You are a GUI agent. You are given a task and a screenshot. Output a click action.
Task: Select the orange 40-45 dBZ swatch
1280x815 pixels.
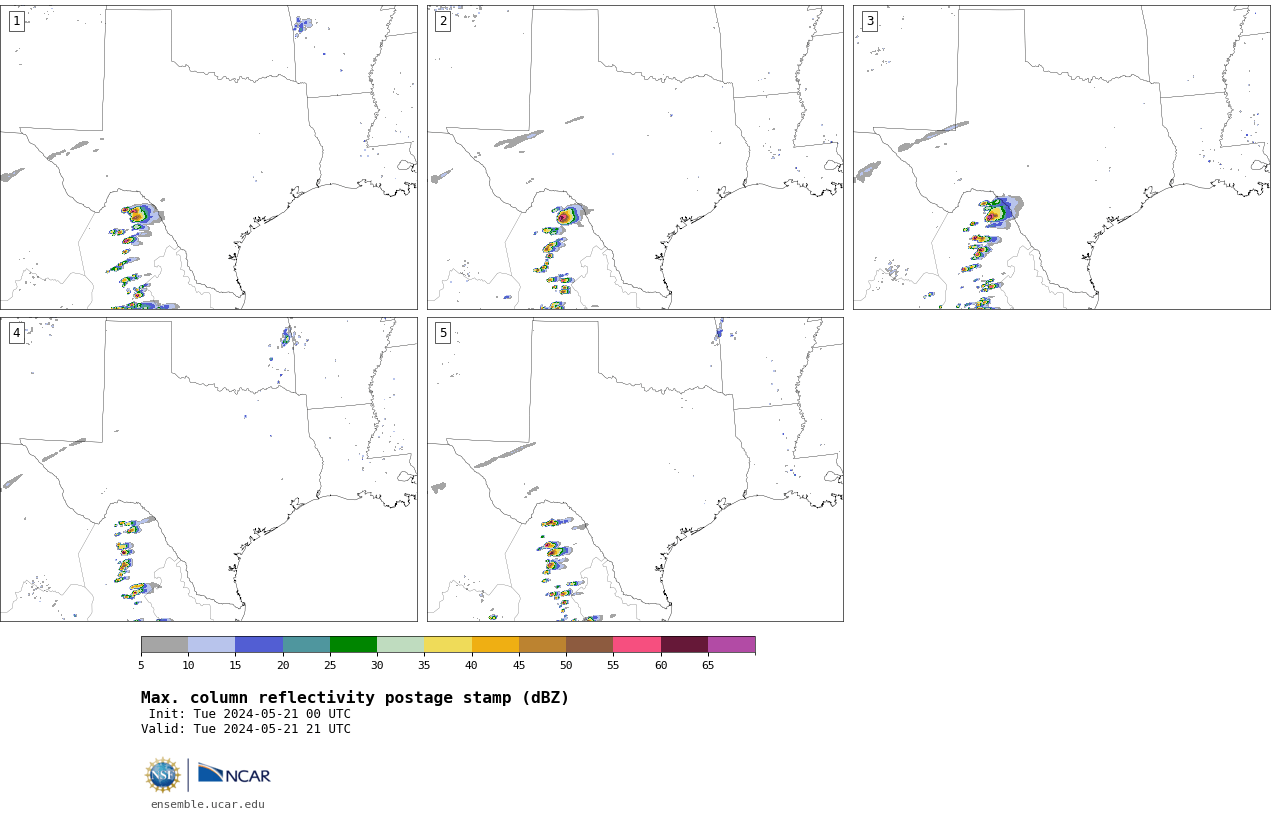point(495,645)
